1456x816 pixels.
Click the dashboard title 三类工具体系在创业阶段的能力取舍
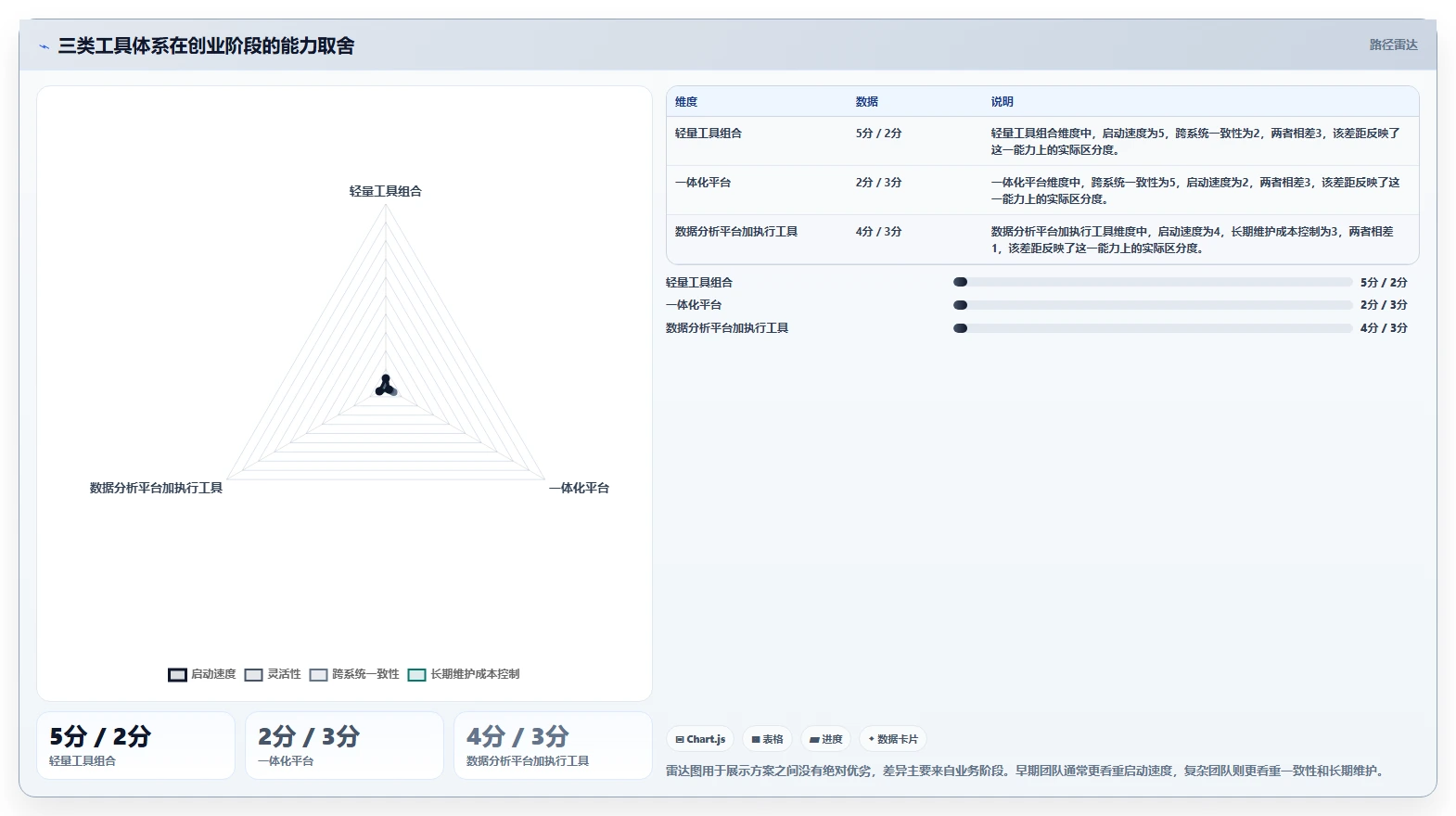pyautogui.click(x=206, y=46)
